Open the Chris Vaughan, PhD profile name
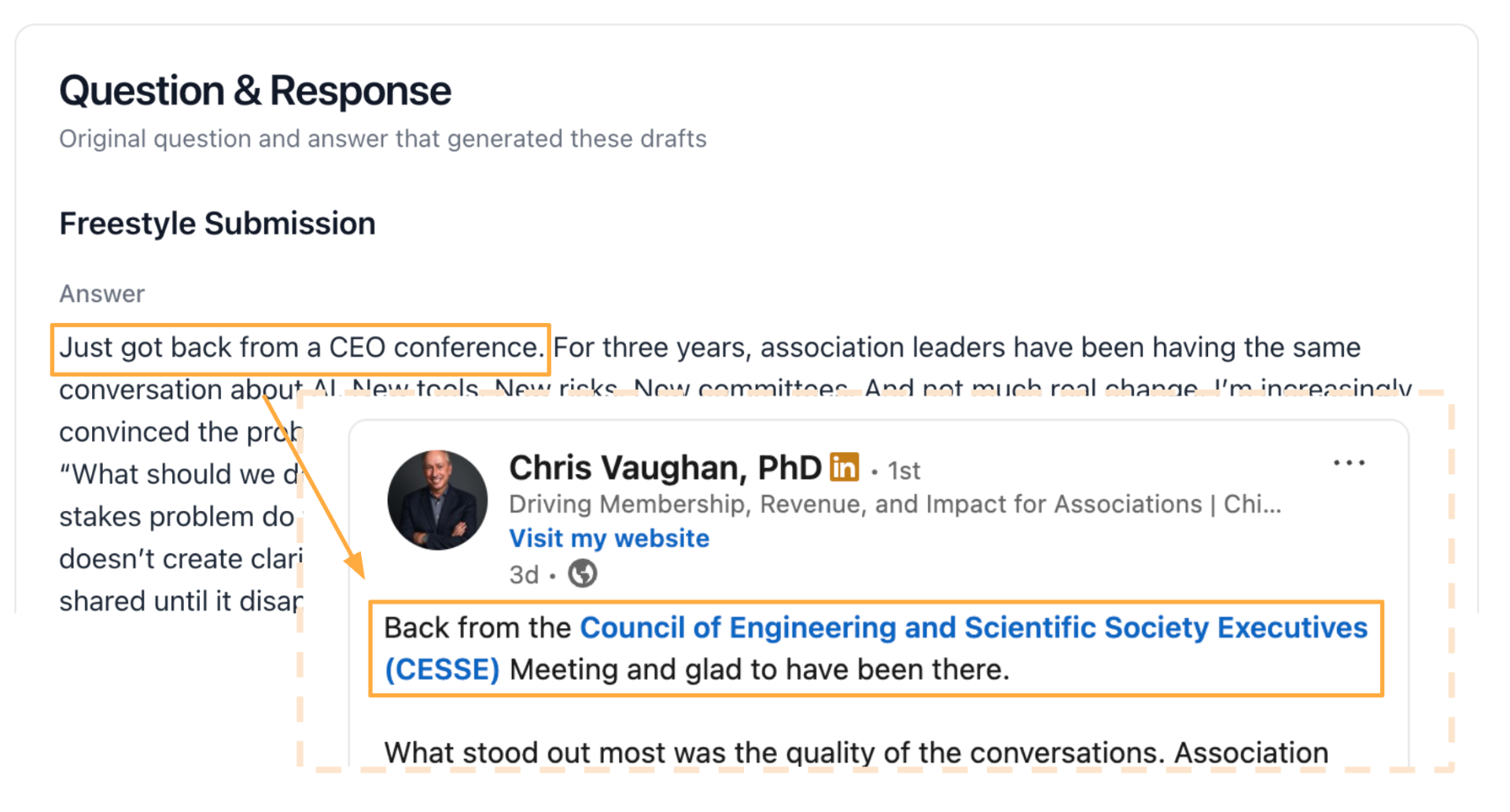The height and width of the screenshot is (812, 1510). [x=665, y=468]
